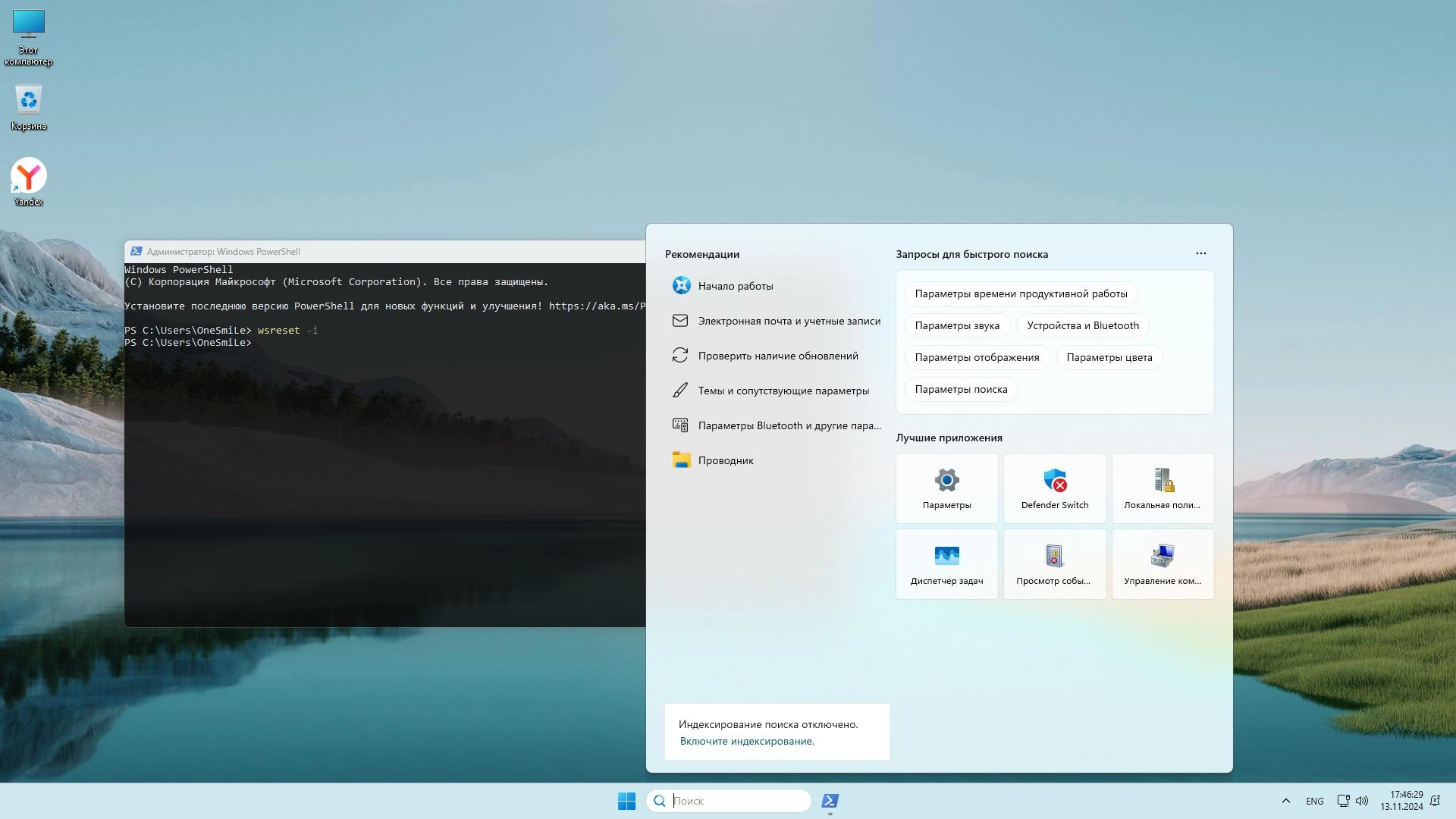Select the Параметры звука quick search chip
The image size is (1456, 819).
pyautogui.click(x=957, y=325)
